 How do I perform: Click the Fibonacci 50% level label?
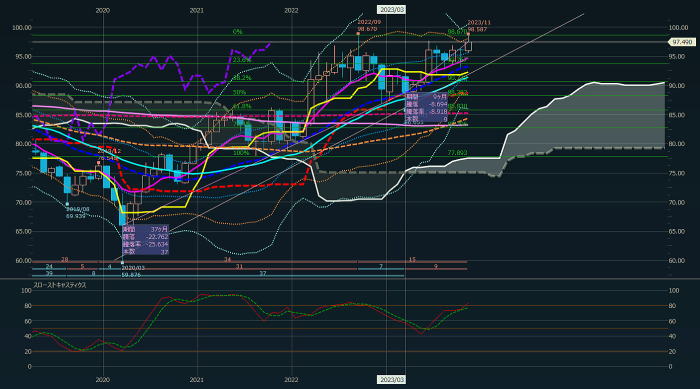coord(239,92)
